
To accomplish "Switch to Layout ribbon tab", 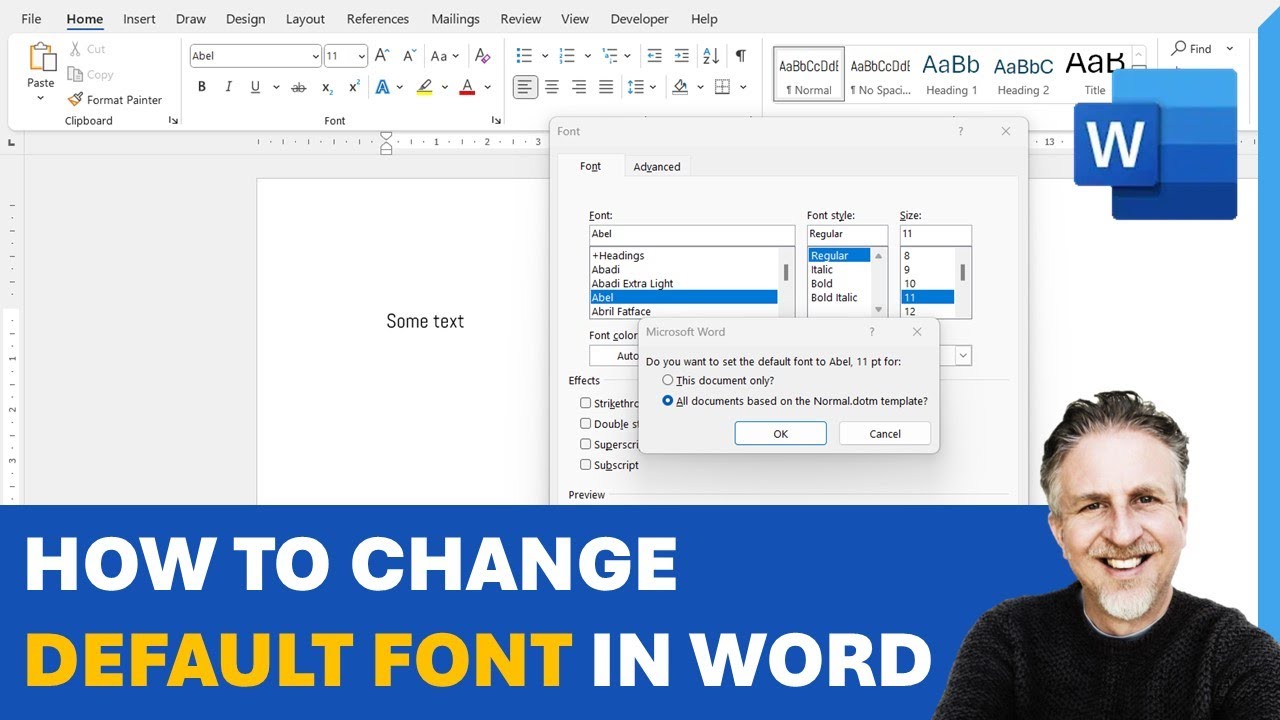I will pos(305,19).
